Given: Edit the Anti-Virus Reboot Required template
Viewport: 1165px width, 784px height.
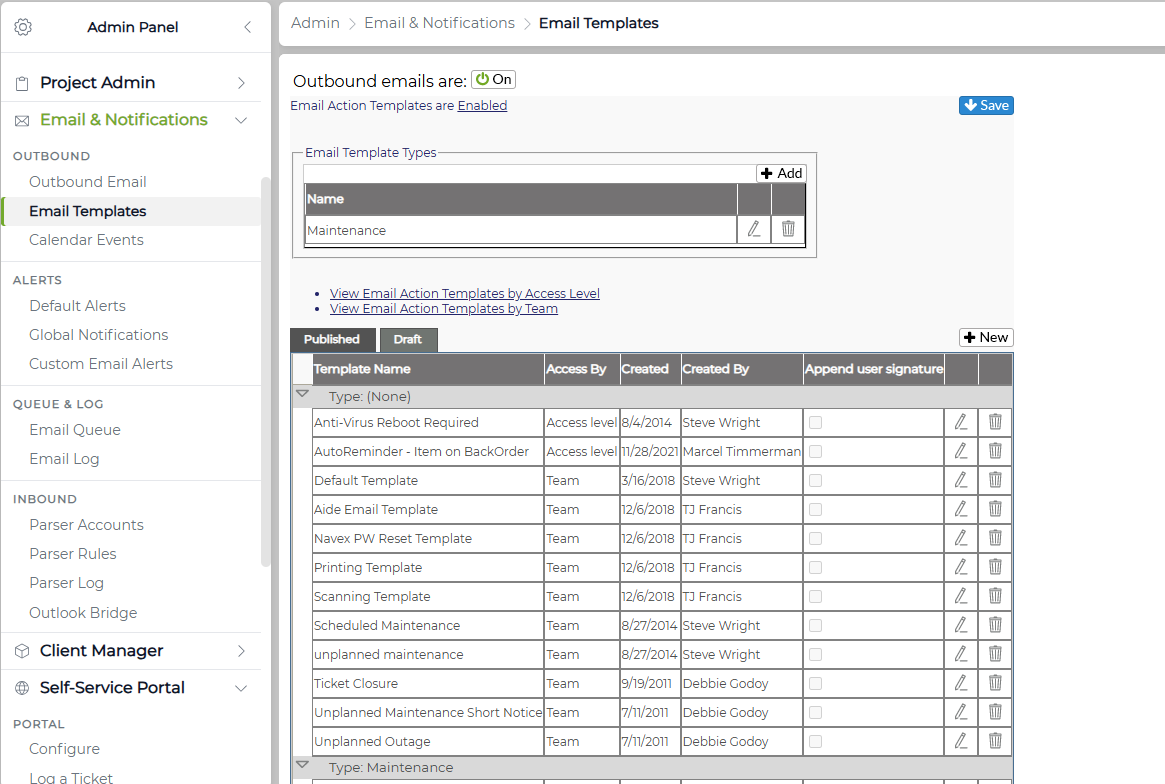Looking at the screenshot, I should click(x=961, y=422).
